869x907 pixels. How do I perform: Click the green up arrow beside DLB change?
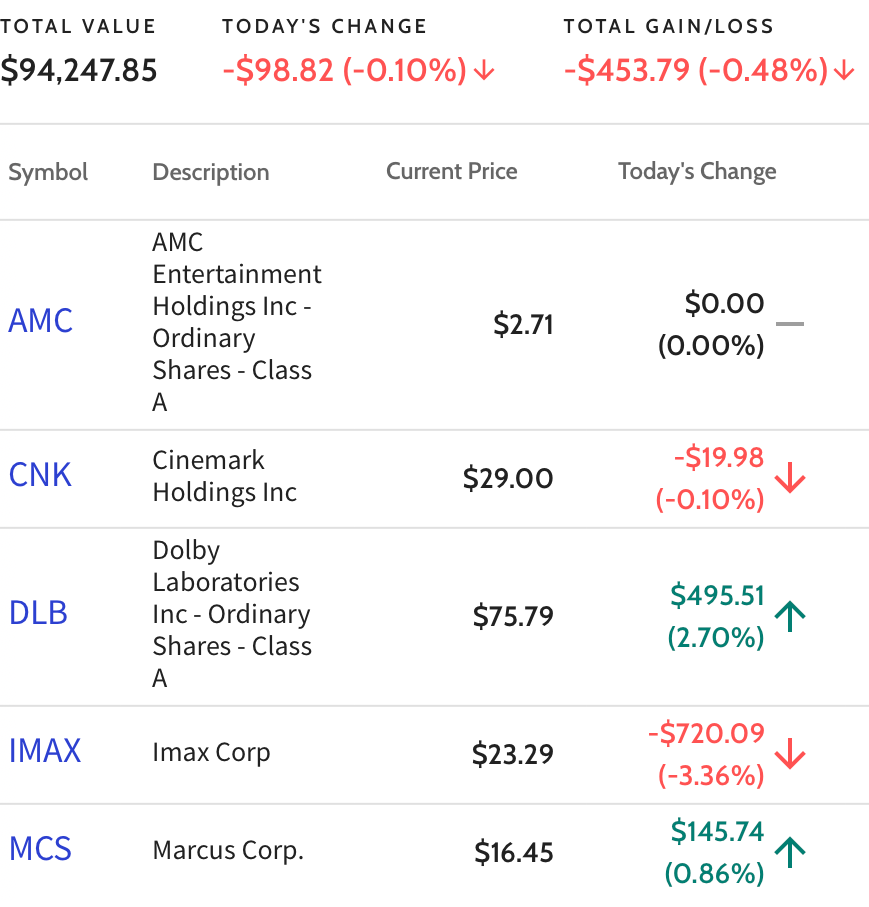point(790,616)
